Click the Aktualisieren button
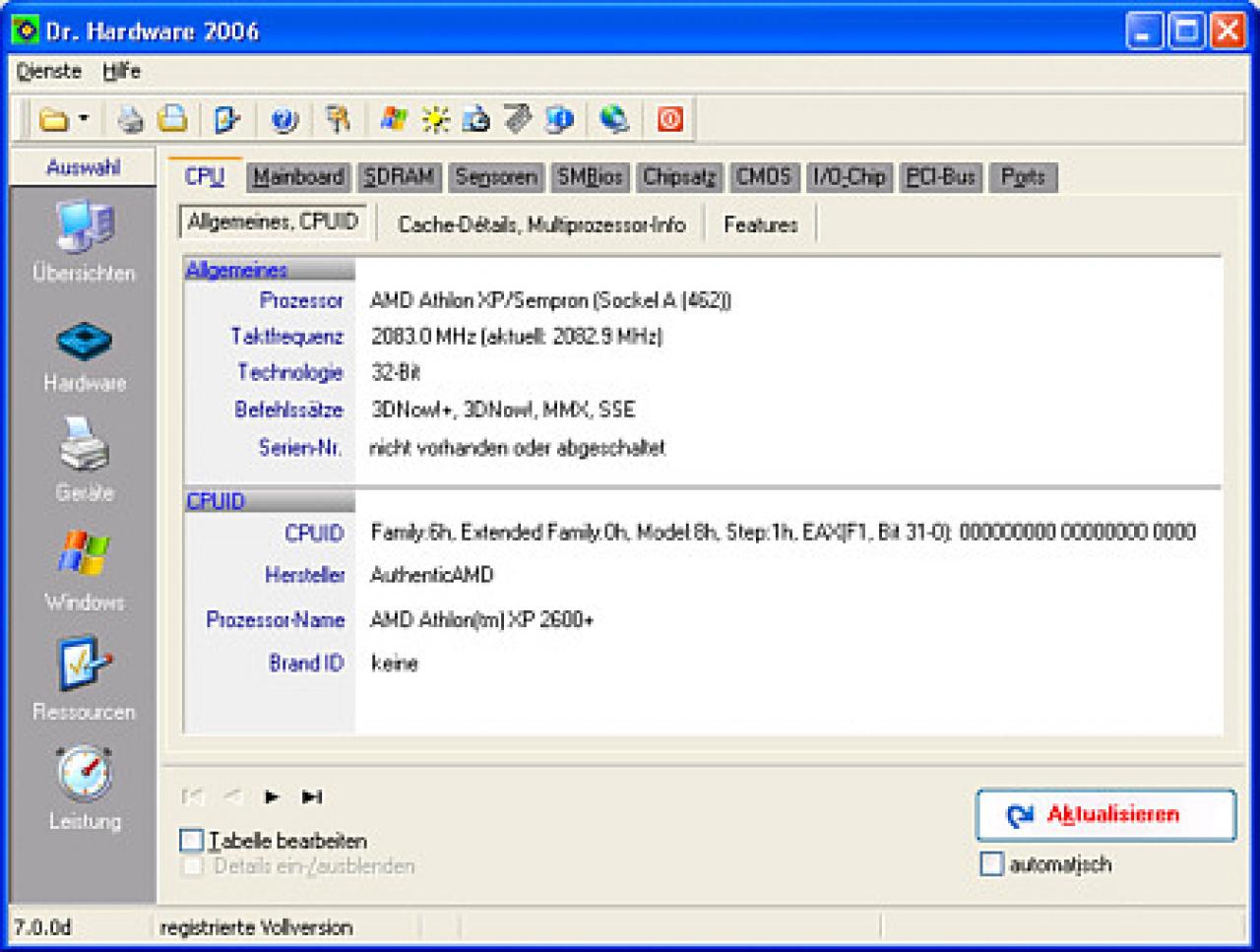The width and height of the screenshot is (1260, 952). 1105,814
